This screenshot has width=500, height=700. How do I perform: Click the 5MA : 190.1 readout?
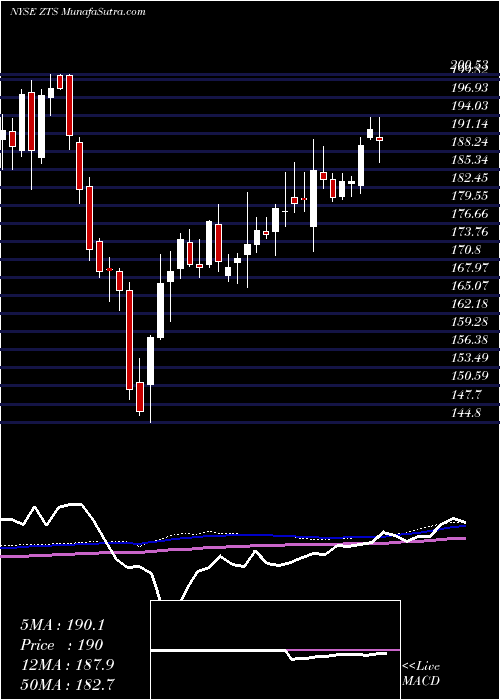point(62,625)
